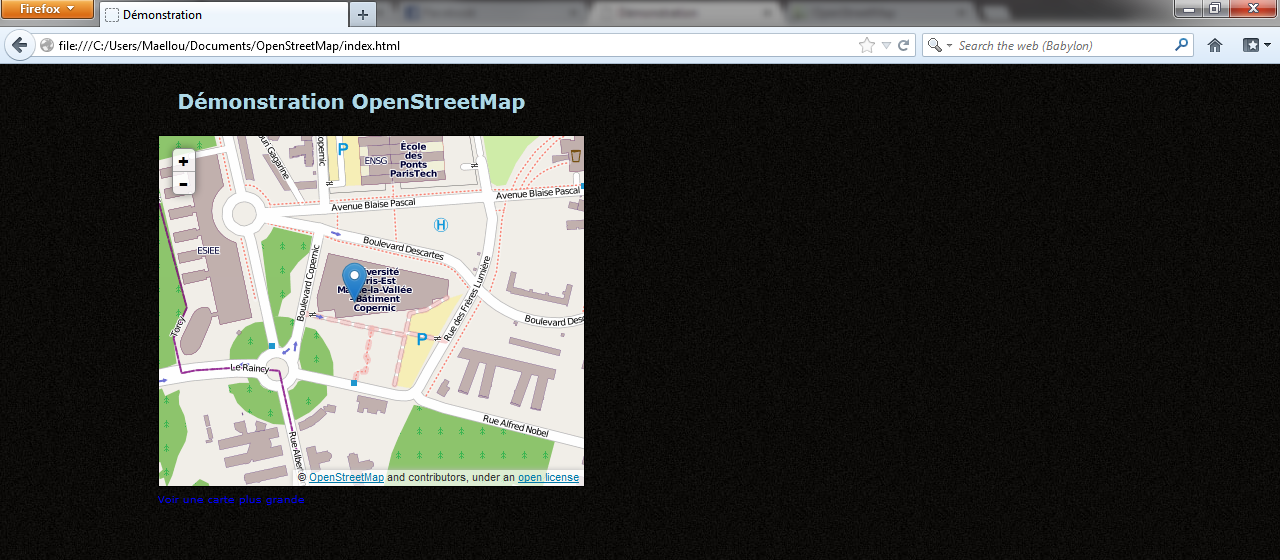Viewport: 1280px width, 560px height.
Task: Reload the current page
Action: coord(903,45)
